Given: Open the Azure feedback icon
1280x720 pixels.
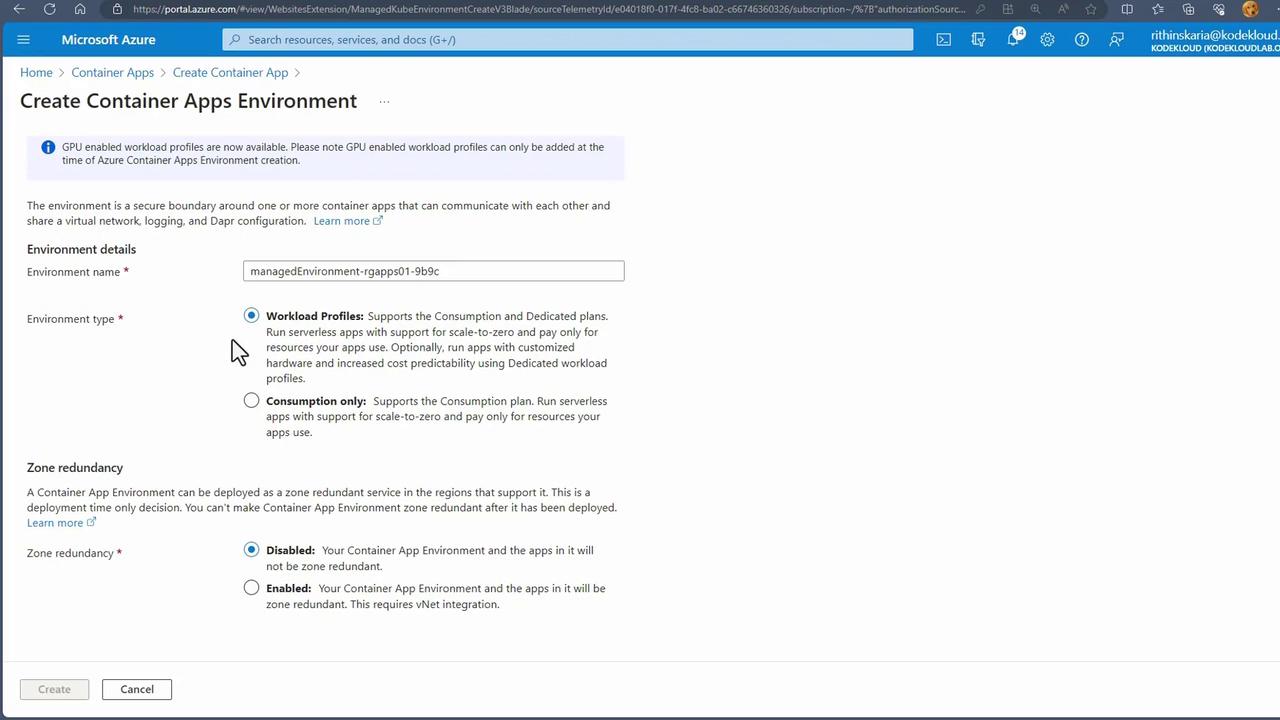Looking at the screenshot, I should [1116, 40].
